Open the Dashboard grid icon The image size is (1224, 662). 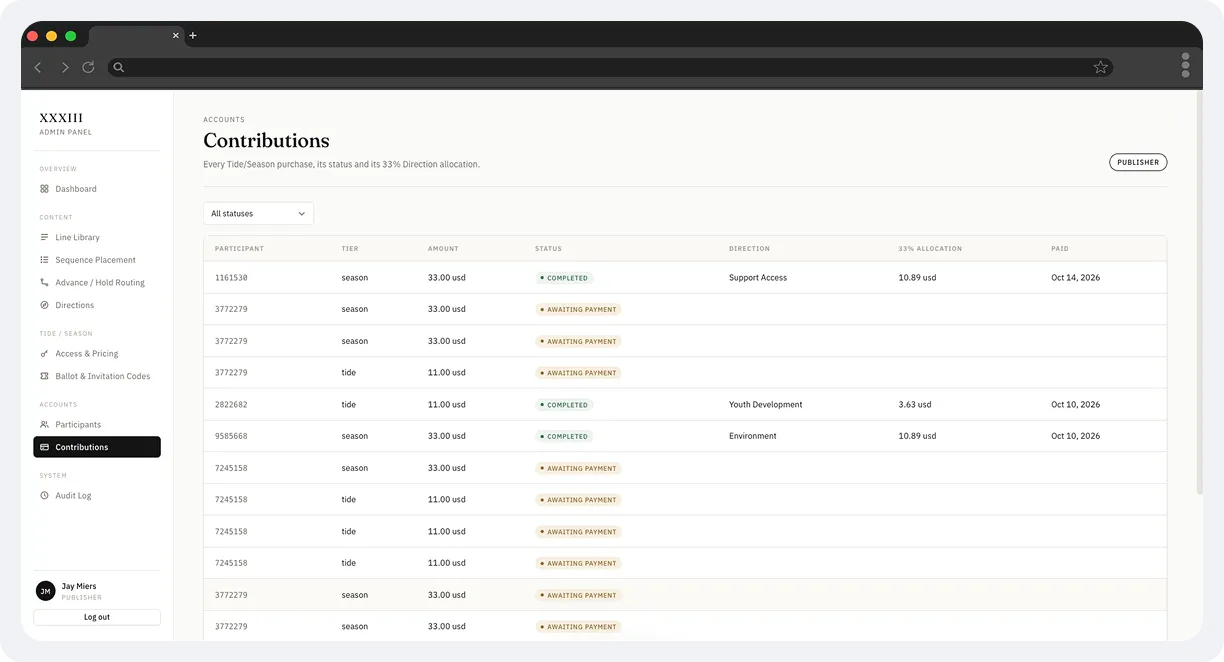coord(44,189)
